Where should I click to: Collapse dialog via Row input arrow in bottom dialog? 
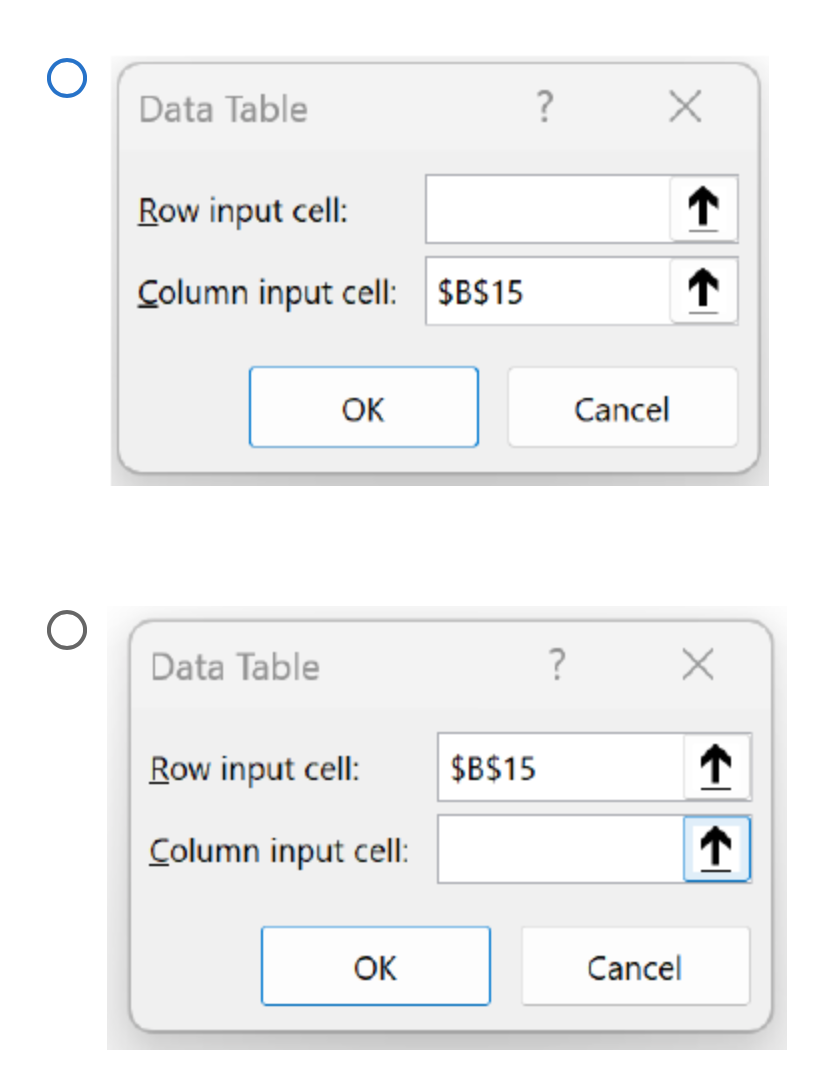tap(716, 767)
